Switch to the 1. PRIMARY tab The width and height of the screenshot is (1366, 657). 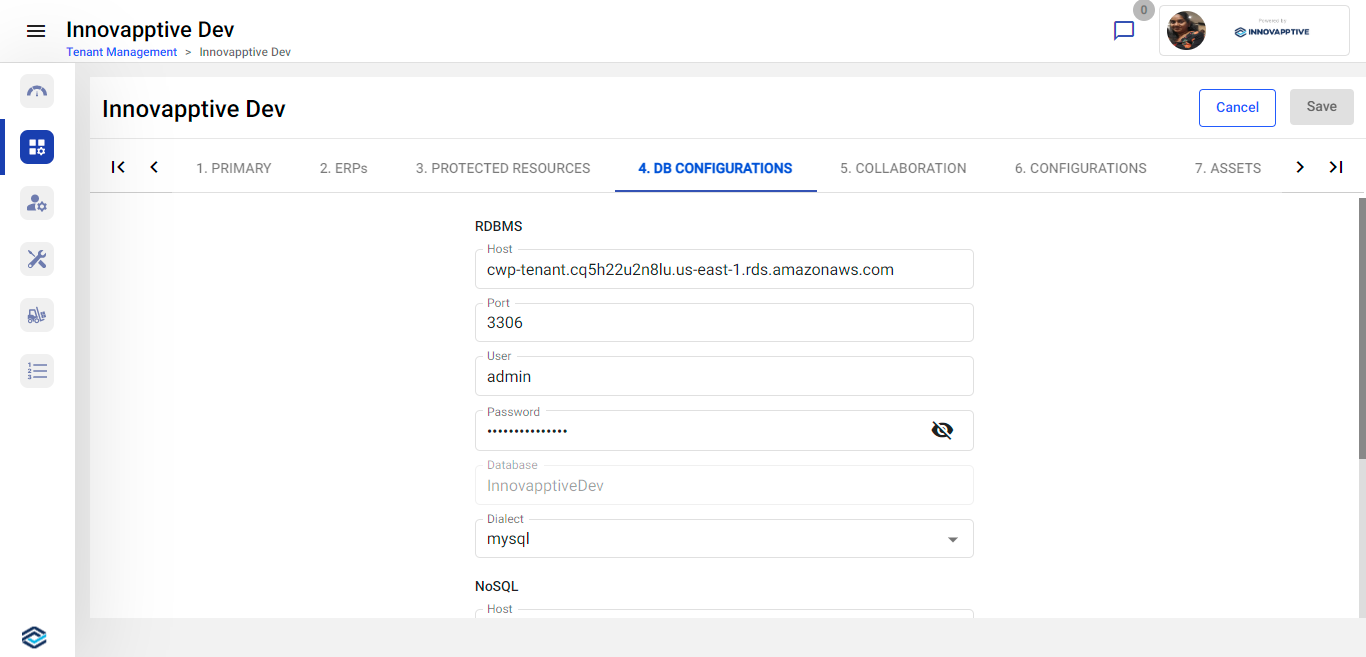click(234, 168)
